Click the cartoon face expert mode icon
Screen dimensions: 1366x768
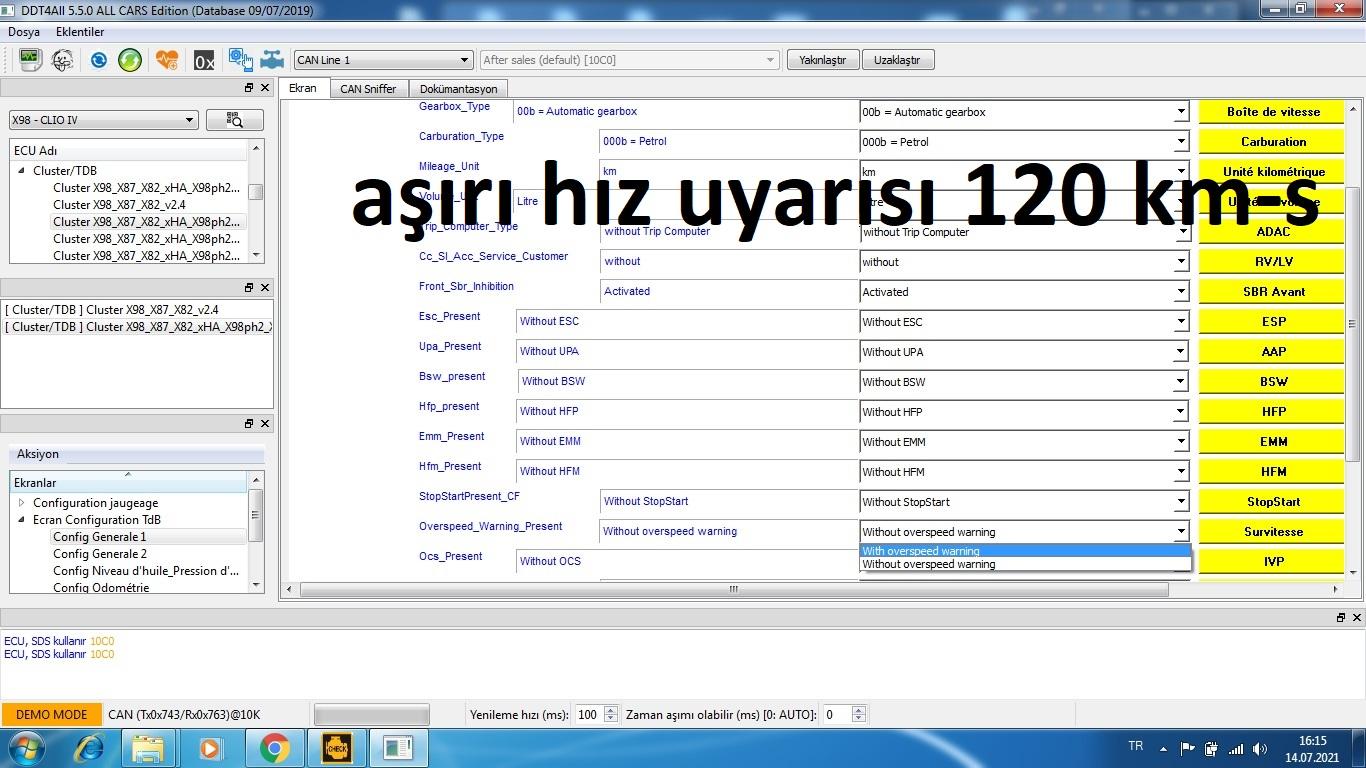(x=62, y=60)
